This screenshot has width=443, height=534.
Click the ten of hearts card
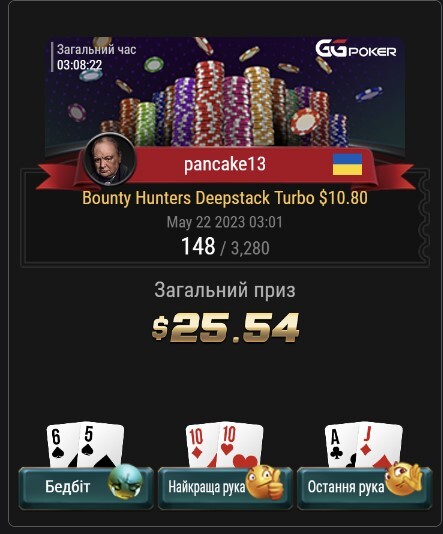(x=240, y=445)
